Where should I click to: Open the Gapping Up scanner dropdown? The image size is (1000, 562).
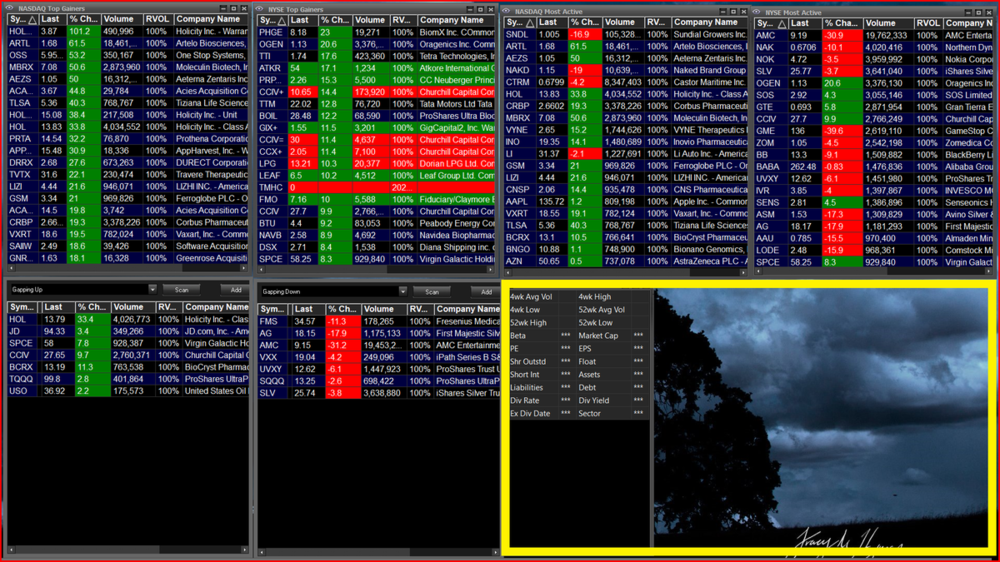[x=152, y=289]
